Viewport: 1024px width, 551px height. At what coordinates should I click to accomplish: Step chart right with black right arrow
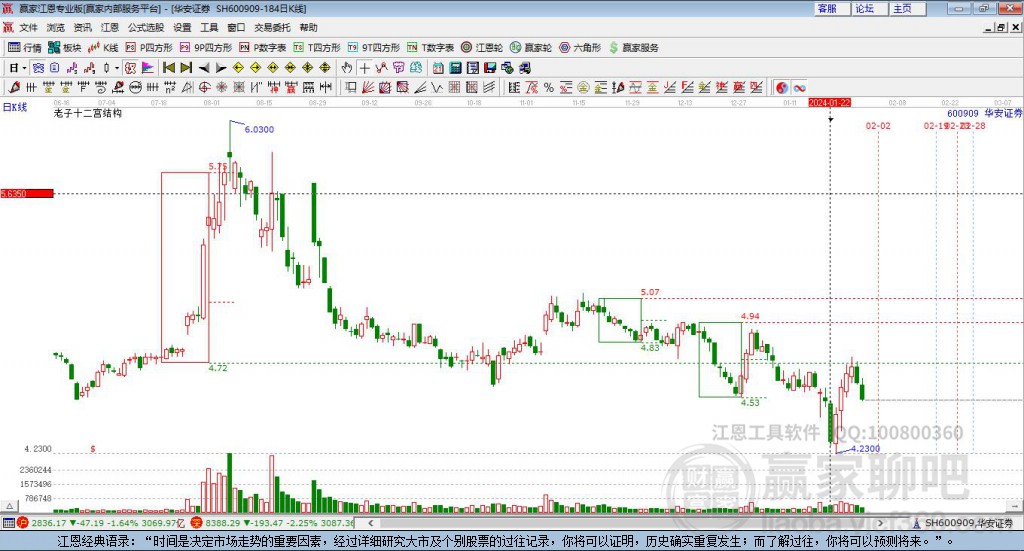click(221, 68)
